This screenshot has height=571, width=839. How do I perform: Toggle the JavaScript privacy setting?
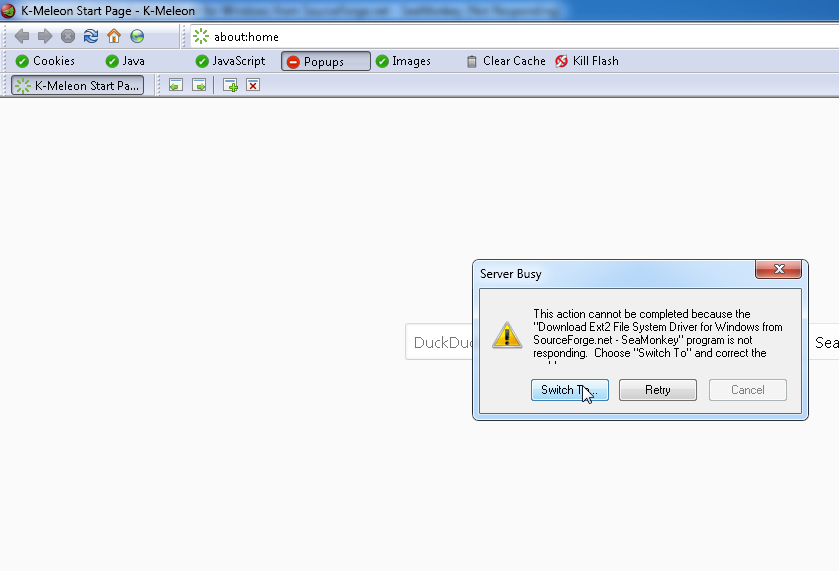[230, 61]
